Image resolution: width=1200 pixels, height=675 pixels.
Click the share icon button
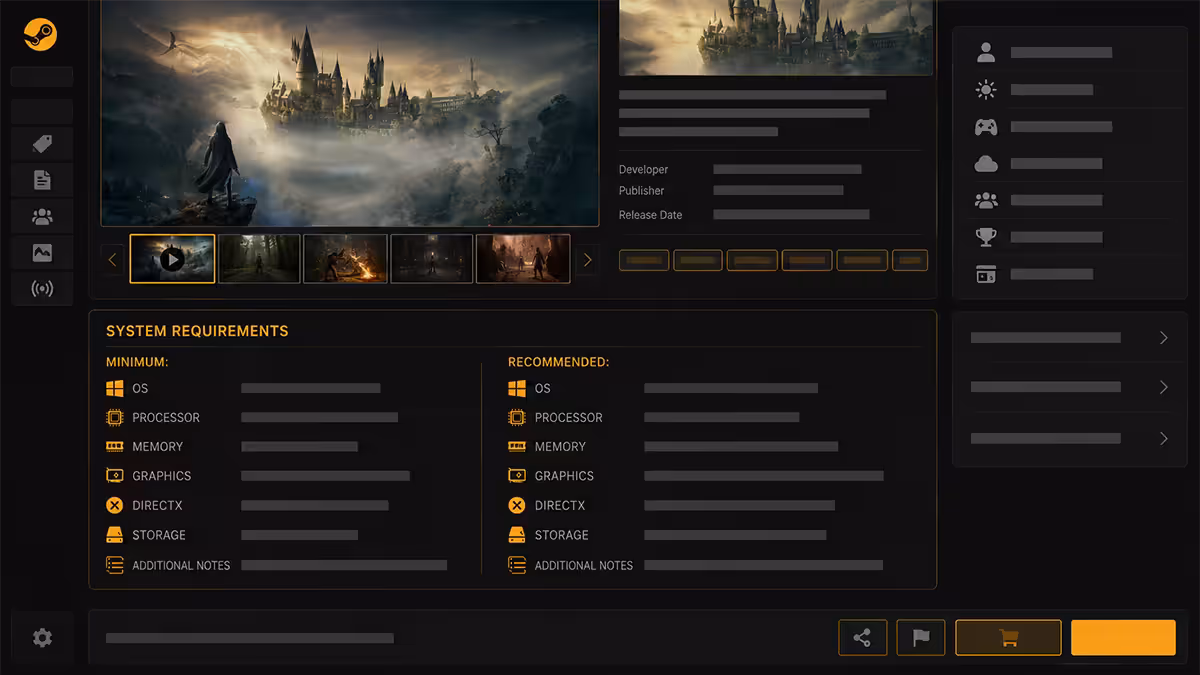coord(862,637)
